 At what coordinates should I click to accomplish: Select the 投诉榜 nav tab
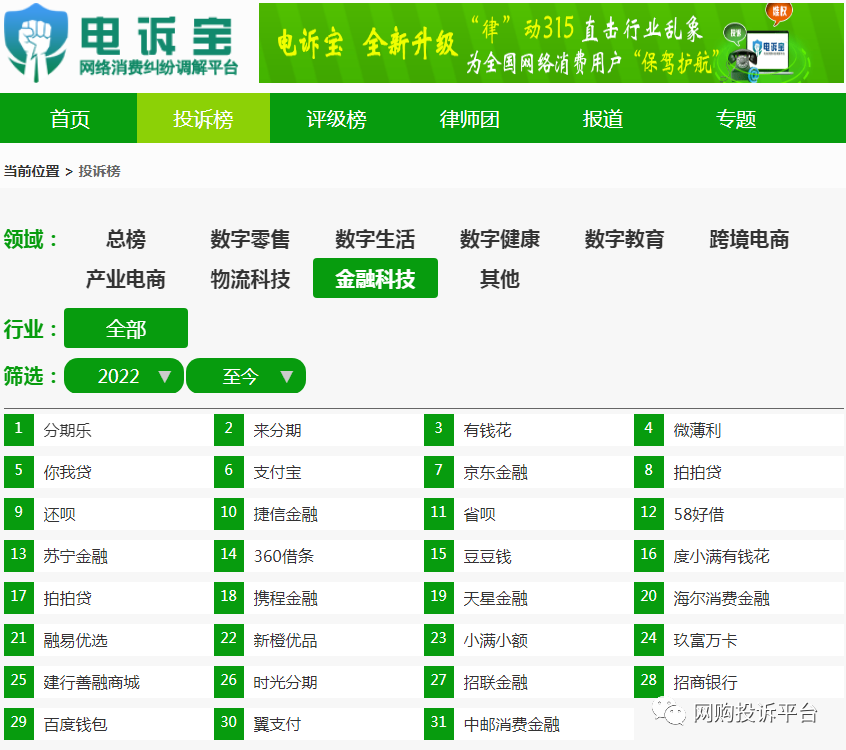coord(203,119)
